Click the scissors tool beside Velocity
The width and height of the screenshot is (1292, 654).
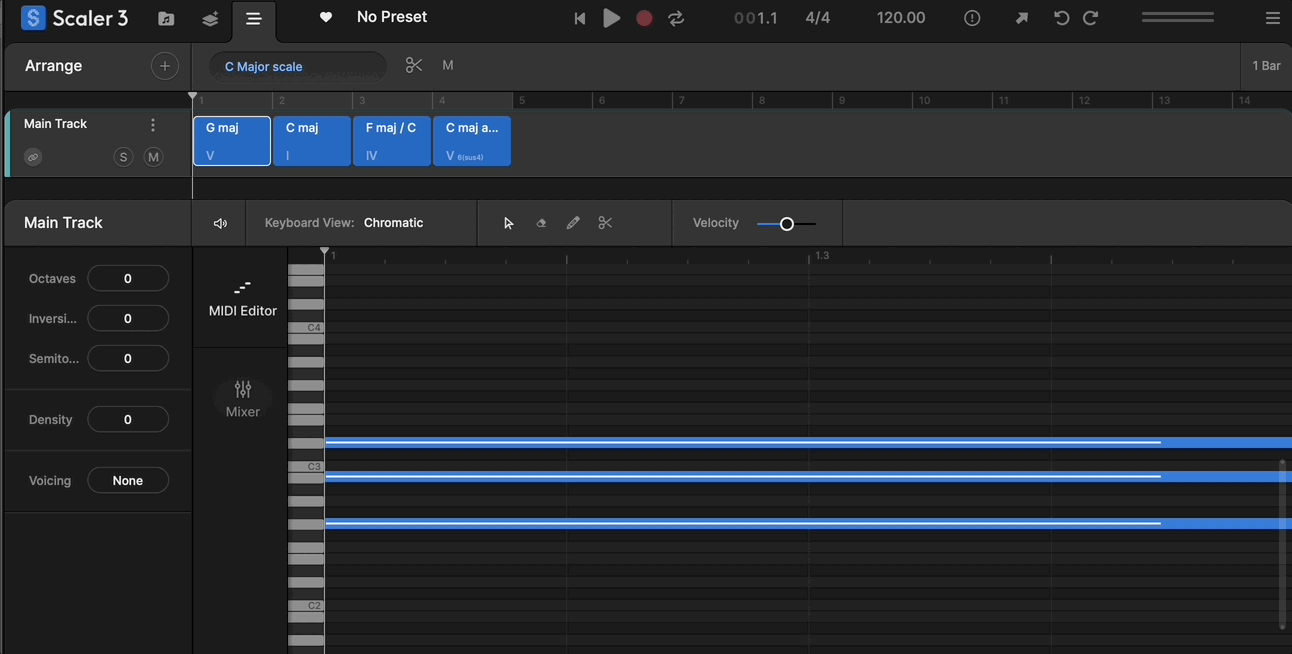pyautogui.click(x=605, y=223)
